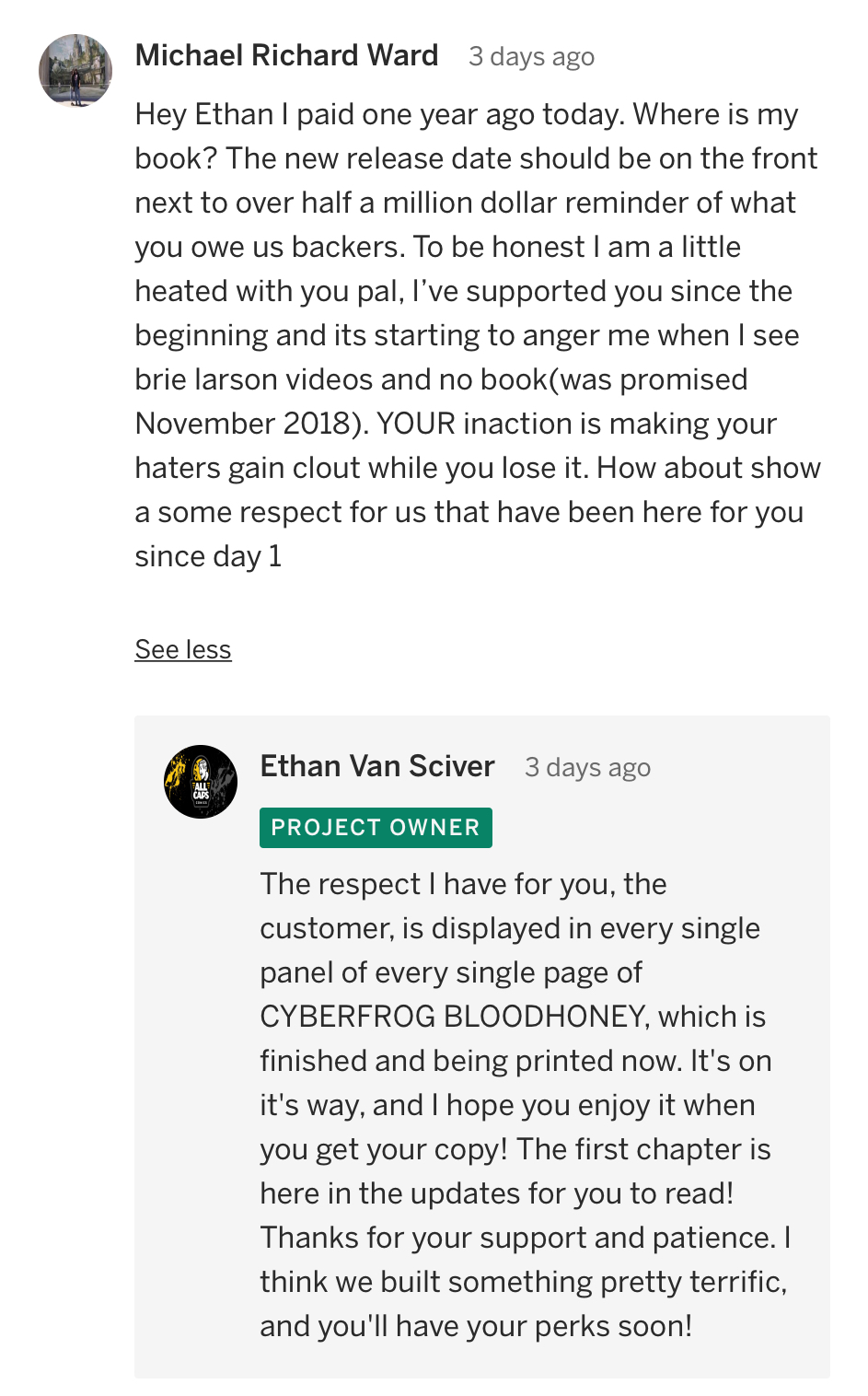
Task: Click the 'since day 1' final line
Action: [x=208, y=556]
